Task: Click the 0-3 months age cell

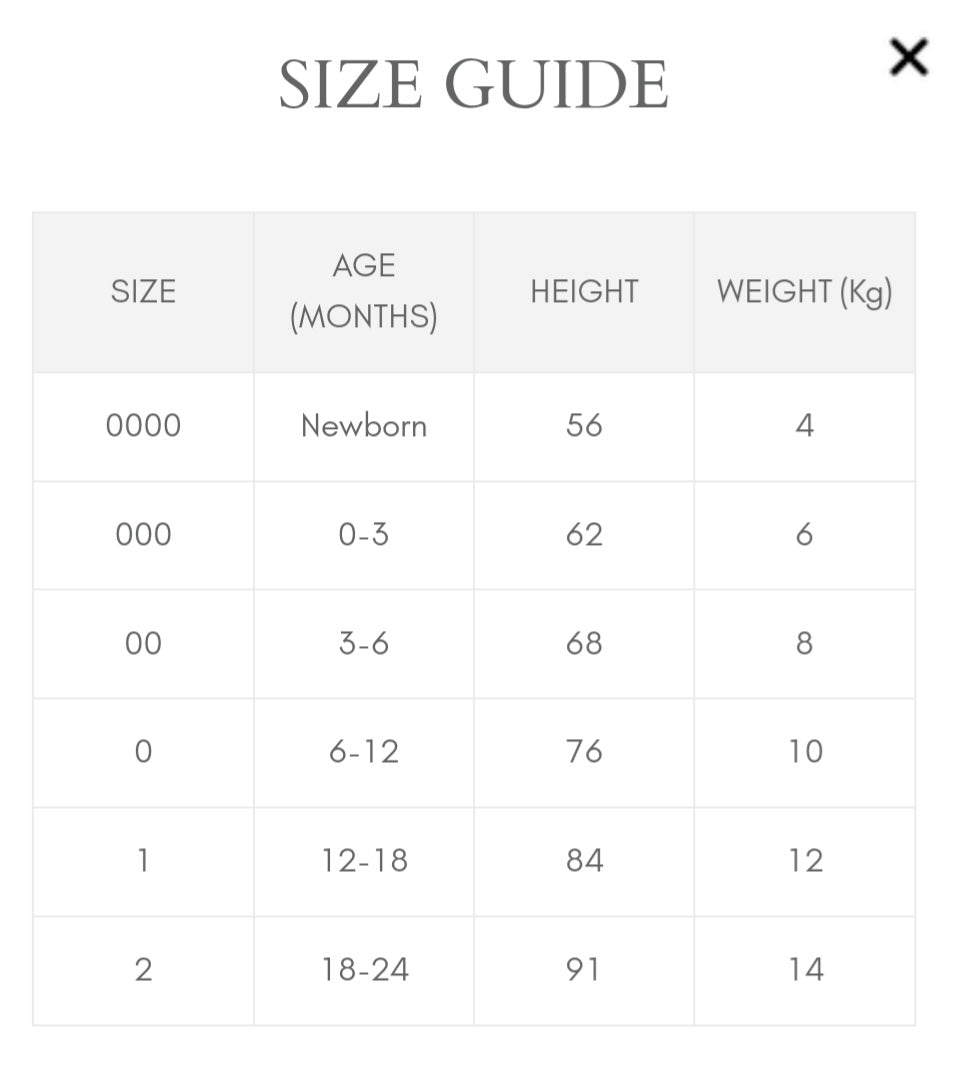Action: 364,535
